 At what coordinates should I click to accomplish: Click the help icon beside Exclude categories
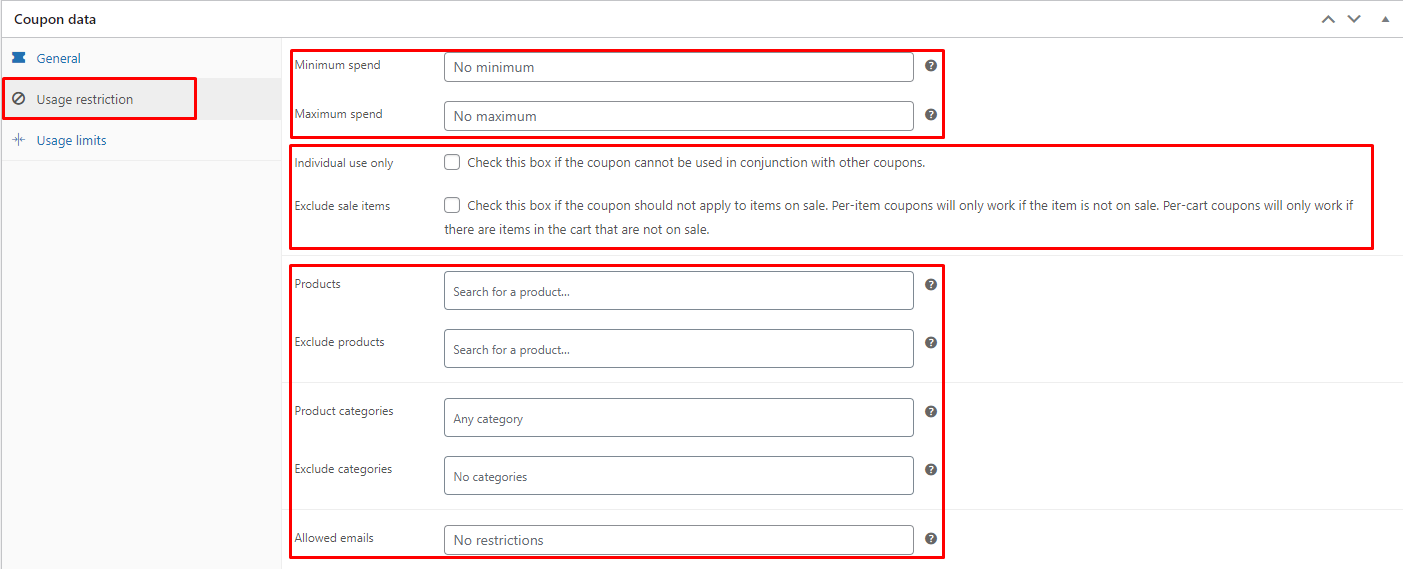tap(931, 469)
